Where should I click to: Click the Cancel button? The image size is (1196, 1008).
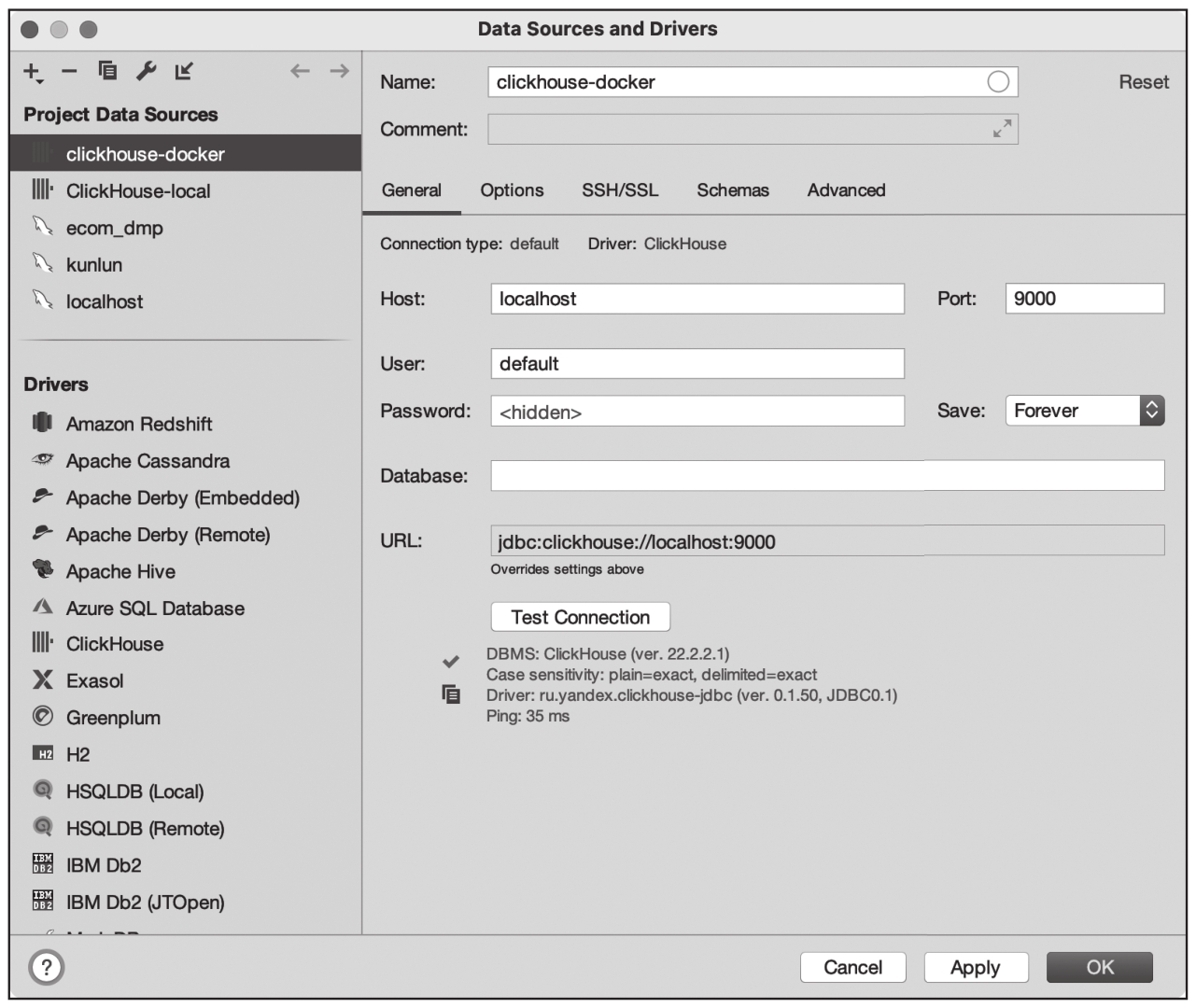853,967
